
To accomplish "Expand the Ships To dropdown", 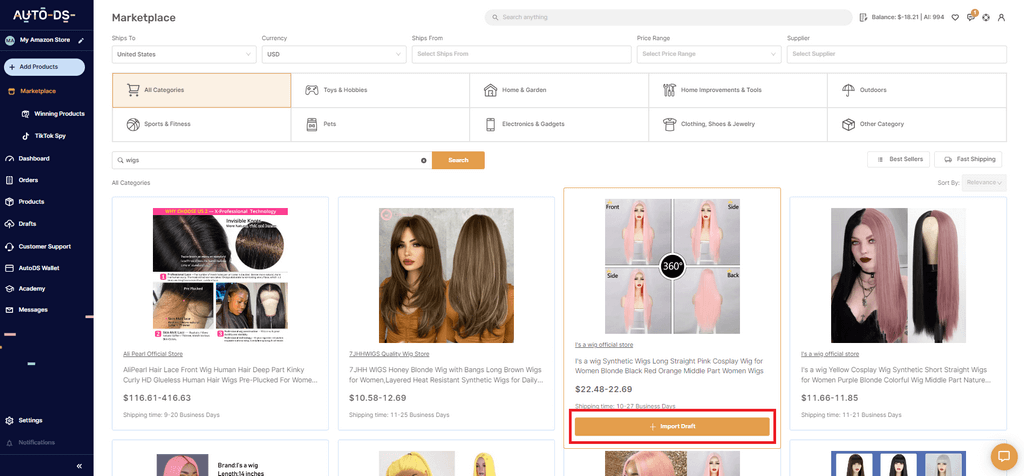I will 184,54.
